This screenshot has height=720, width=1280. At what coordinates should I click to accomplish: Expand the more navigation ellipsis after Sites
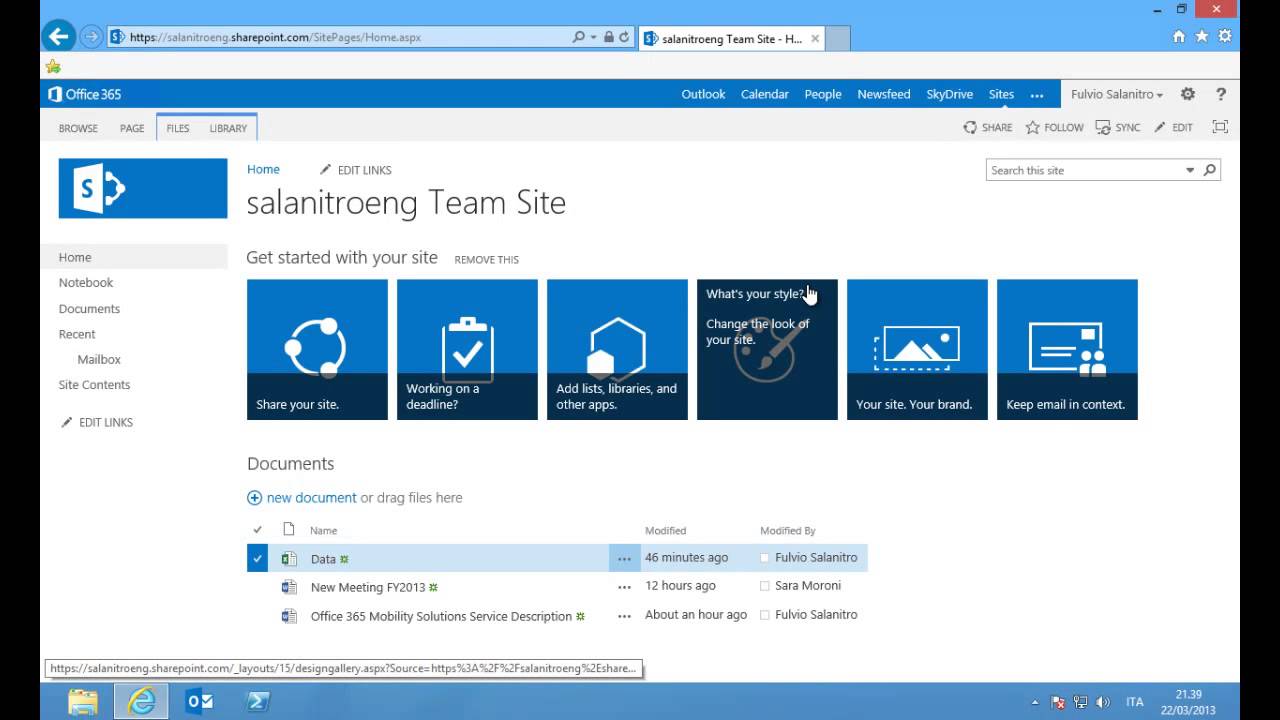1037,95
